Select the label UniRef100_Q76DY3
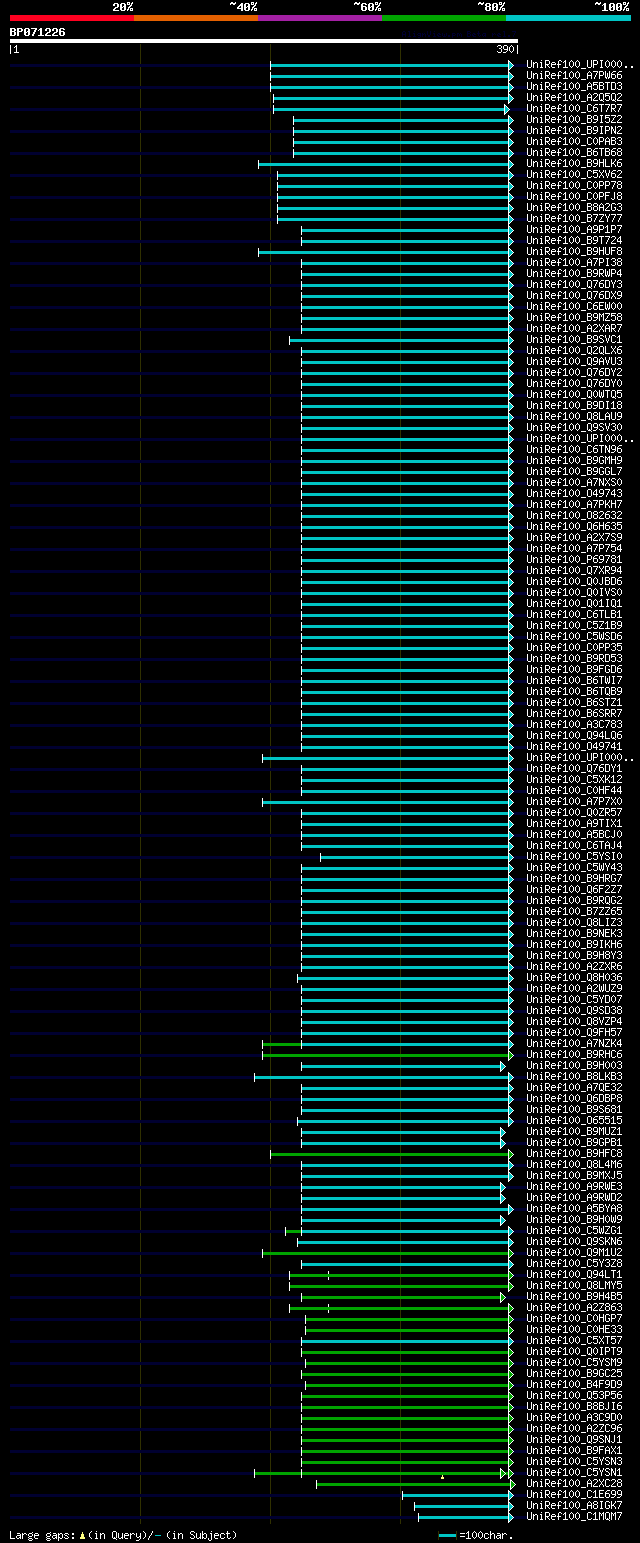The height and width of the screenshot is (1543, 640). tap(574, 285)
